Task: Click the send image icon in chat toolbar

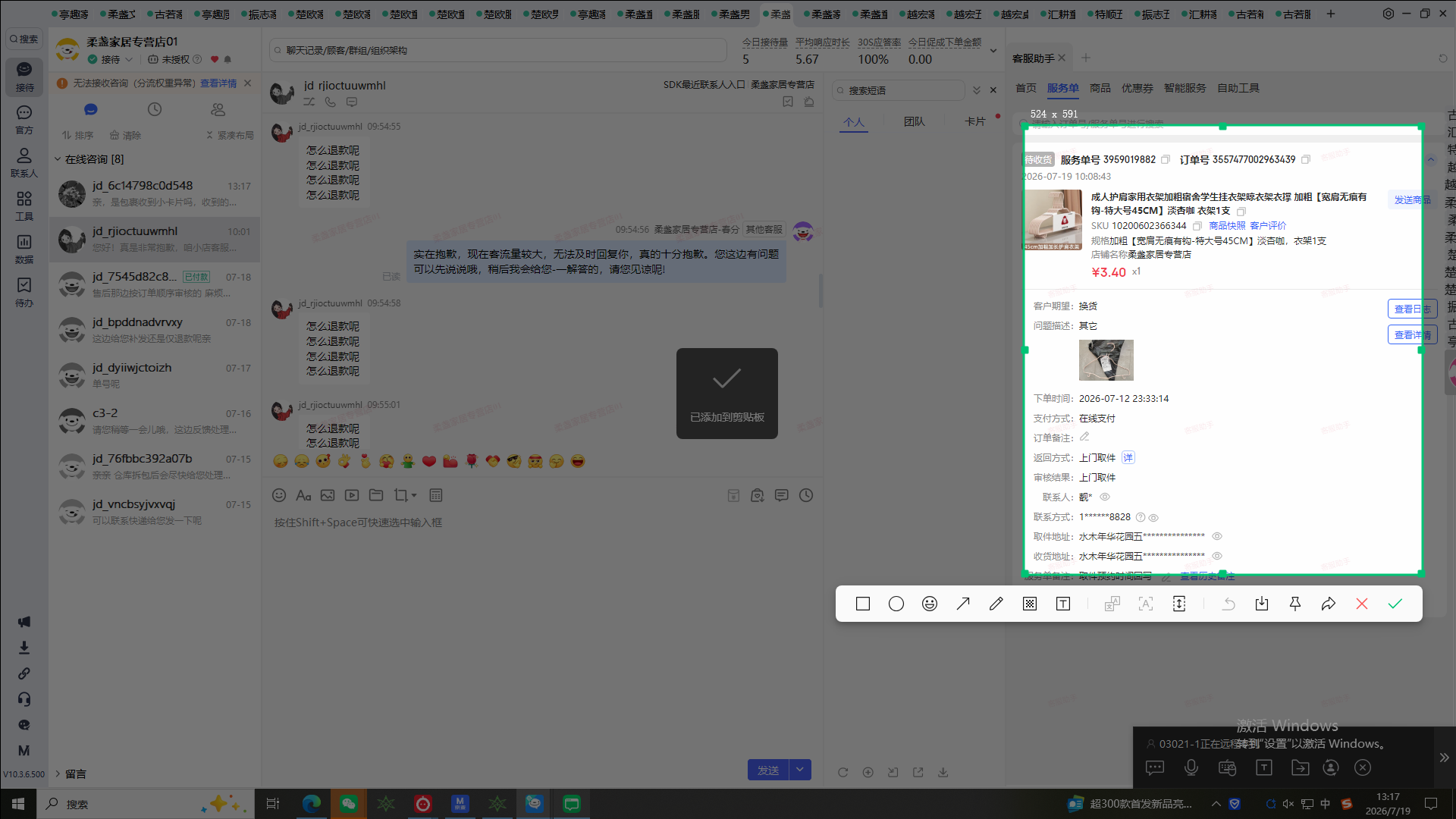Action: (328, 495)
